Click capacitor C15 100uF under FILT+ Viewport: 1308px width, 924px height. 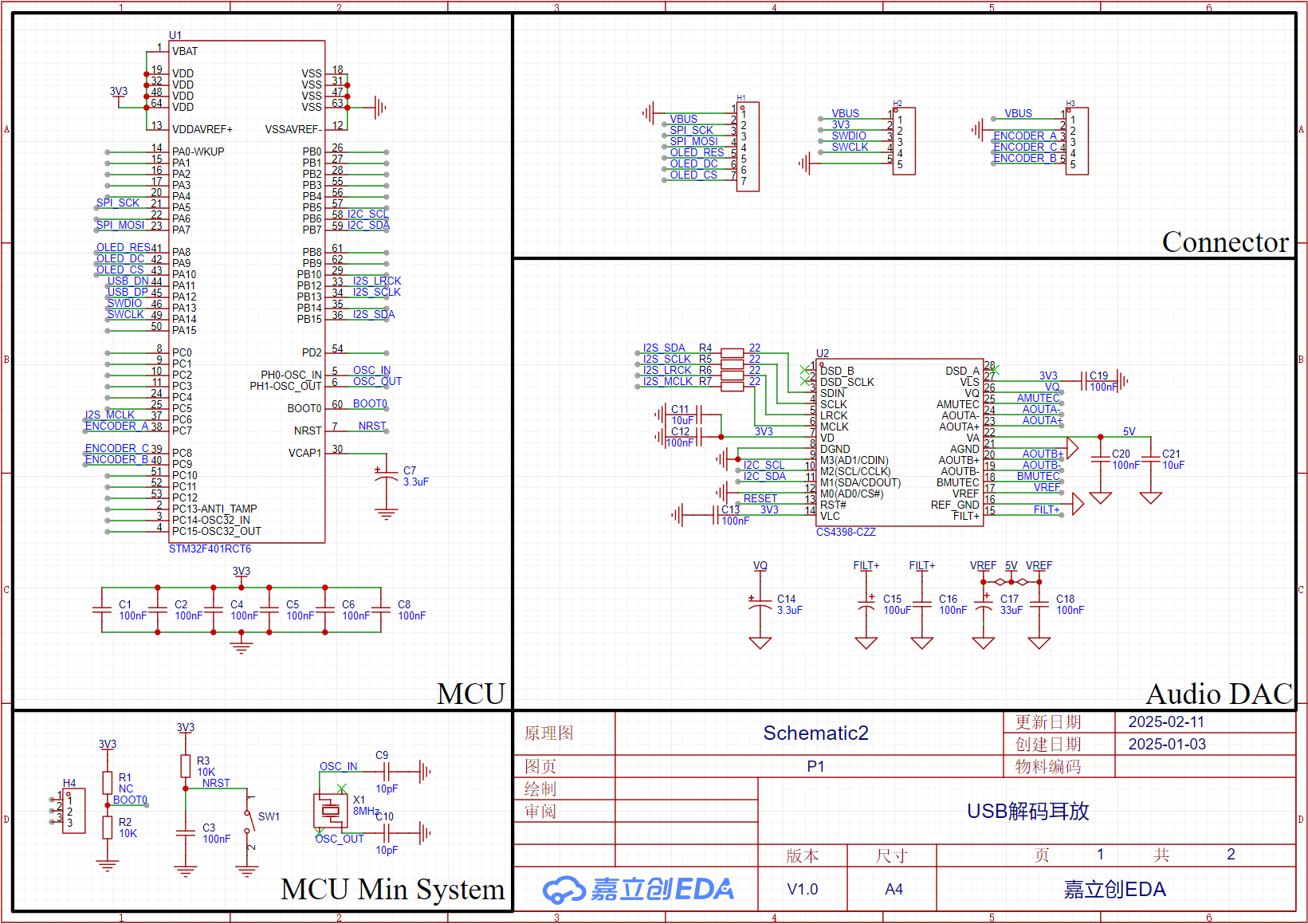coord(866,604)
